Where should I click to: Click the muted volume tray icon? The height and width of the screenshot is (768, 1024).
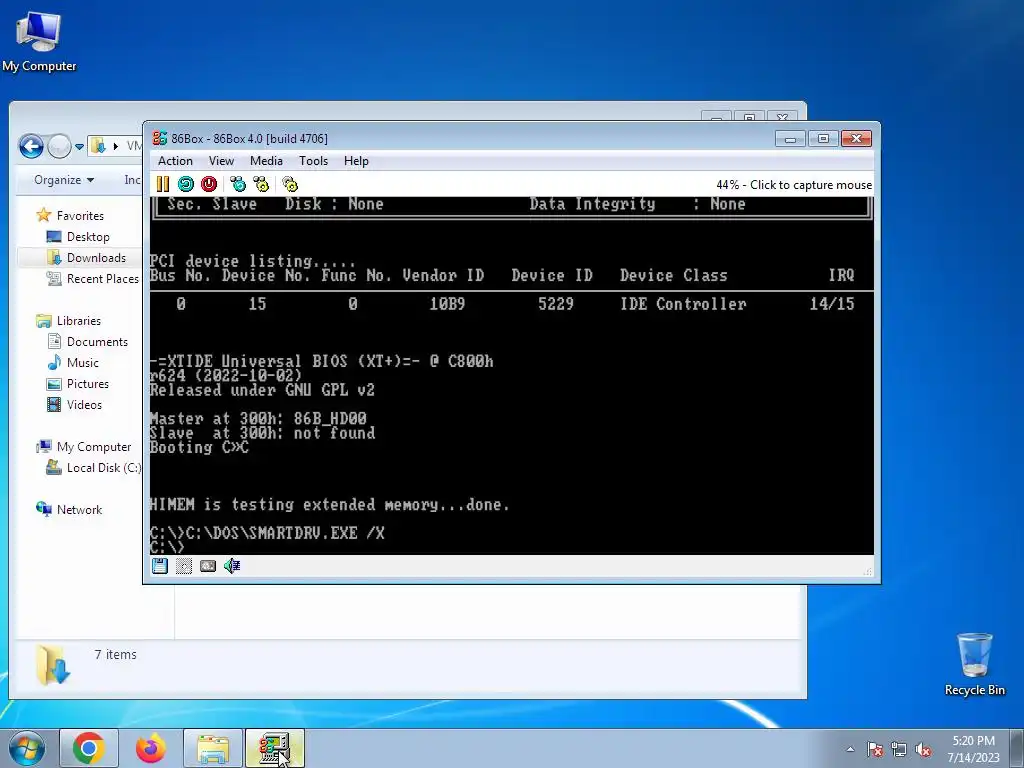(923, 749)
